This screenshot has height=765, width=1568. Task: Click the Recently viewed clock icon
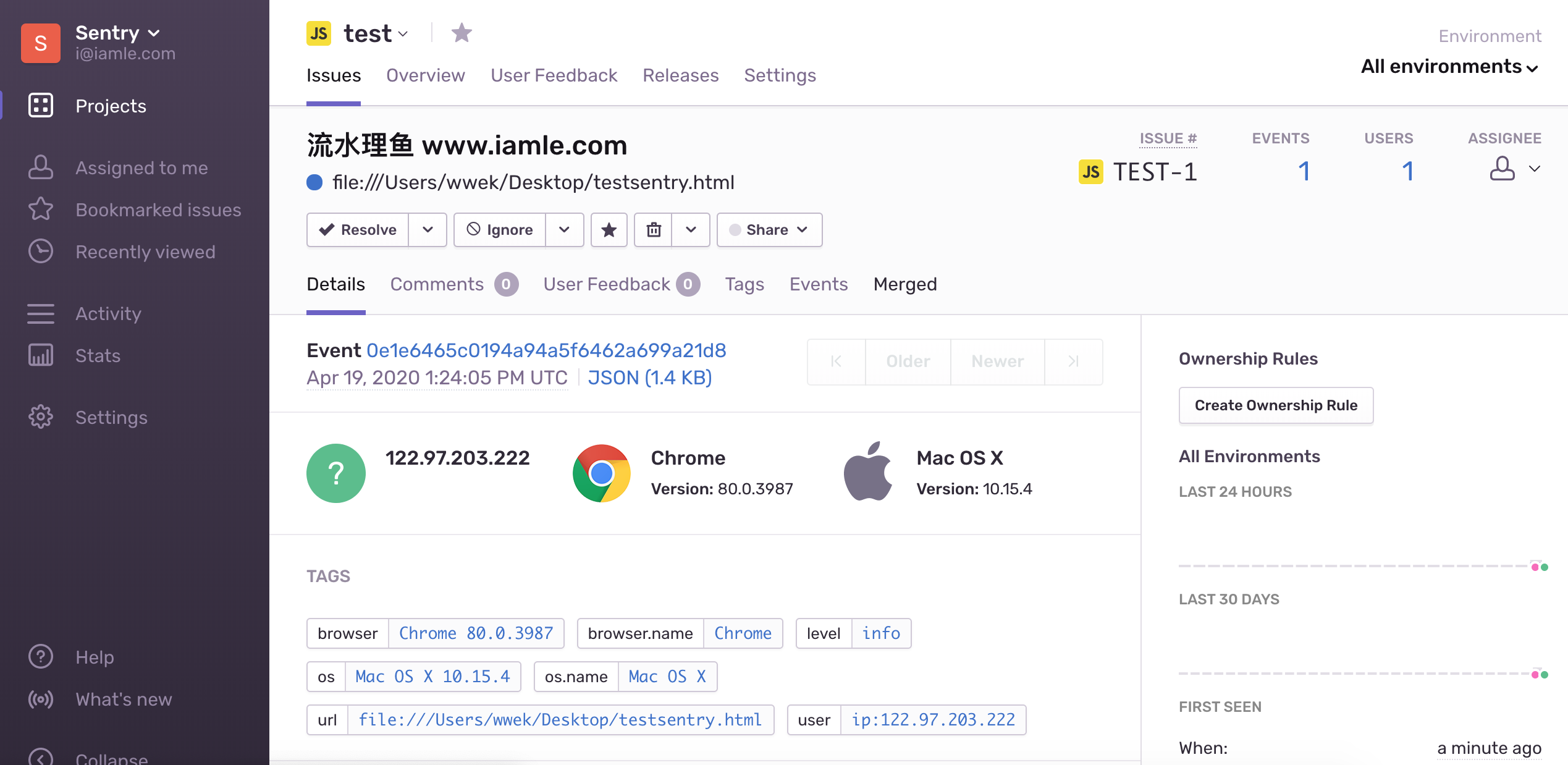click(41, 251)
